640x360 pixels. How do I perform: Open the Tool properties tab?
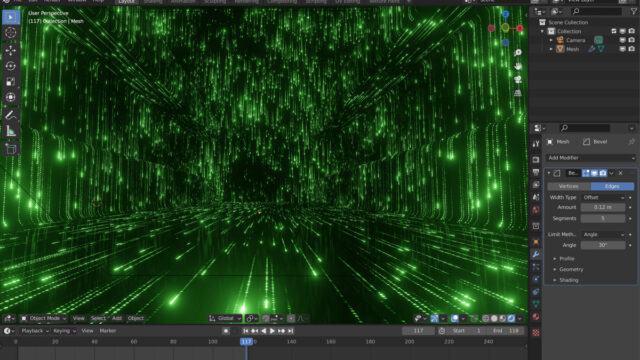tap(536, 144)
